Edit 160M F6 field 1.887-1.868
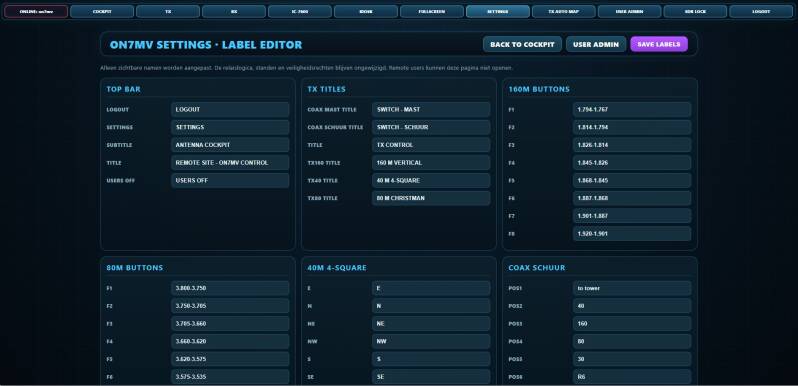Viewport: 798px width, 386px height. (632, 198)
